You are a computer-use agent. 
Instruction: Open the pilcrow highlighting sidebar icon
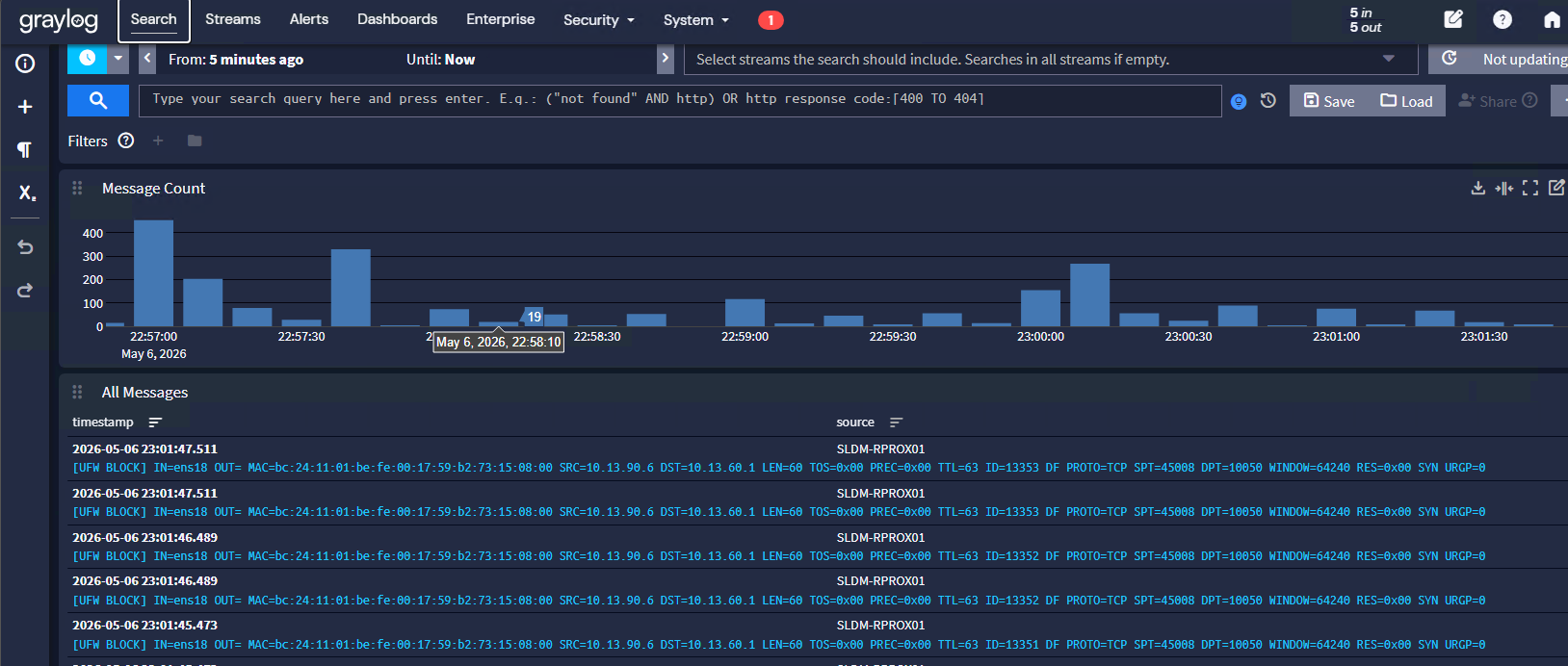(x=25, y=149)
